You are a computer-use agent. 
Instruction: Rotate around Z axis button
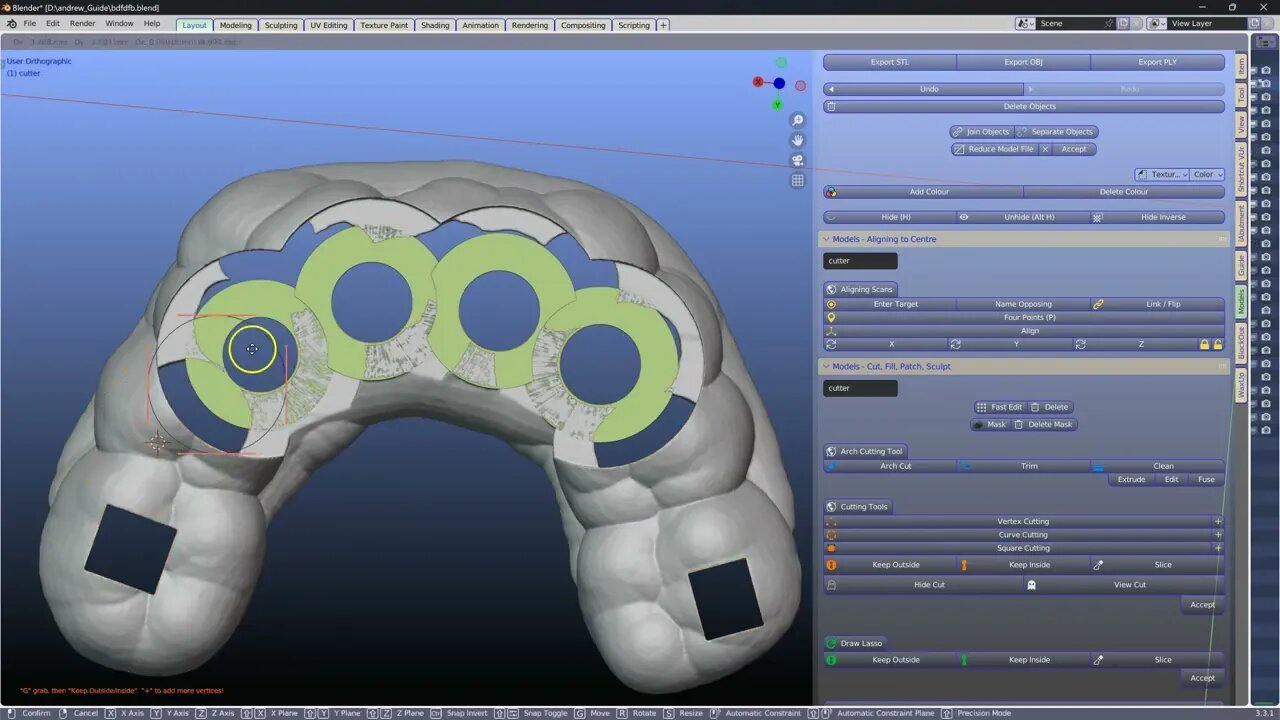coord(1135,344)
